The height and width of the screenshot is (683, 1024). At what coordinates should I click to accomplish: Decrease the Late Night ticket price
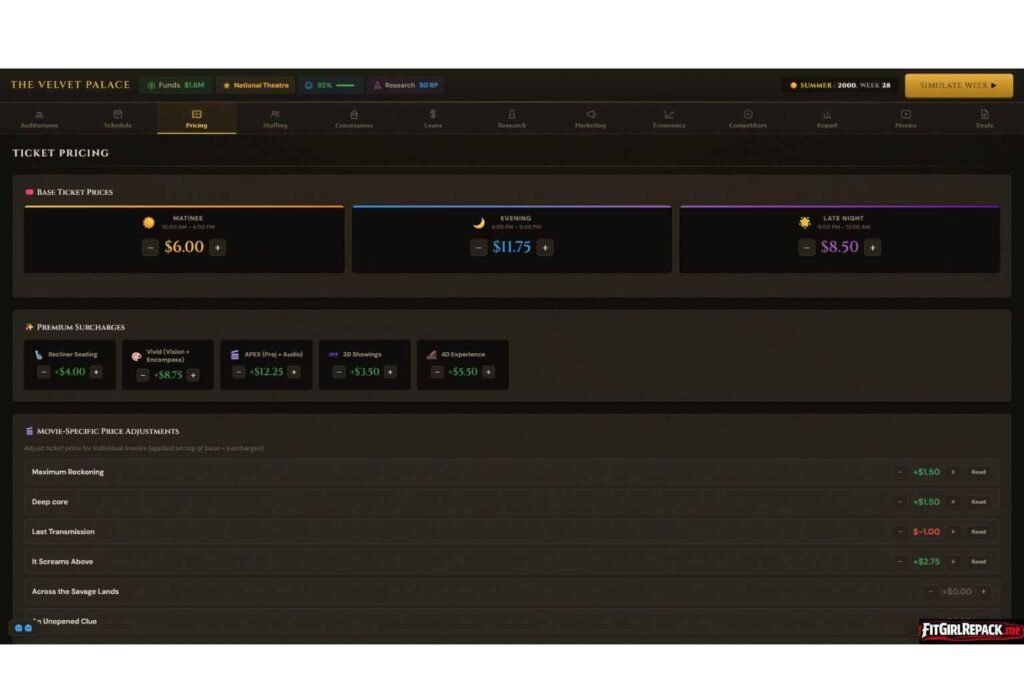pyautogui.click(x=807, y=247)
